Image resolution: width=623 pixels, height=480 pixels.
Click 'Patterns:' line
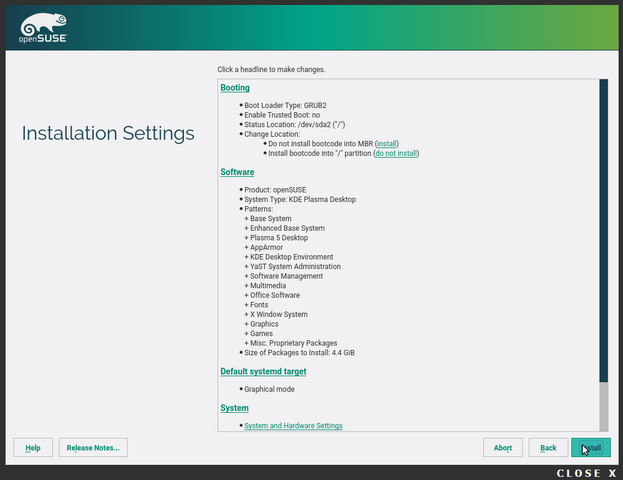[x=258, y=209]
